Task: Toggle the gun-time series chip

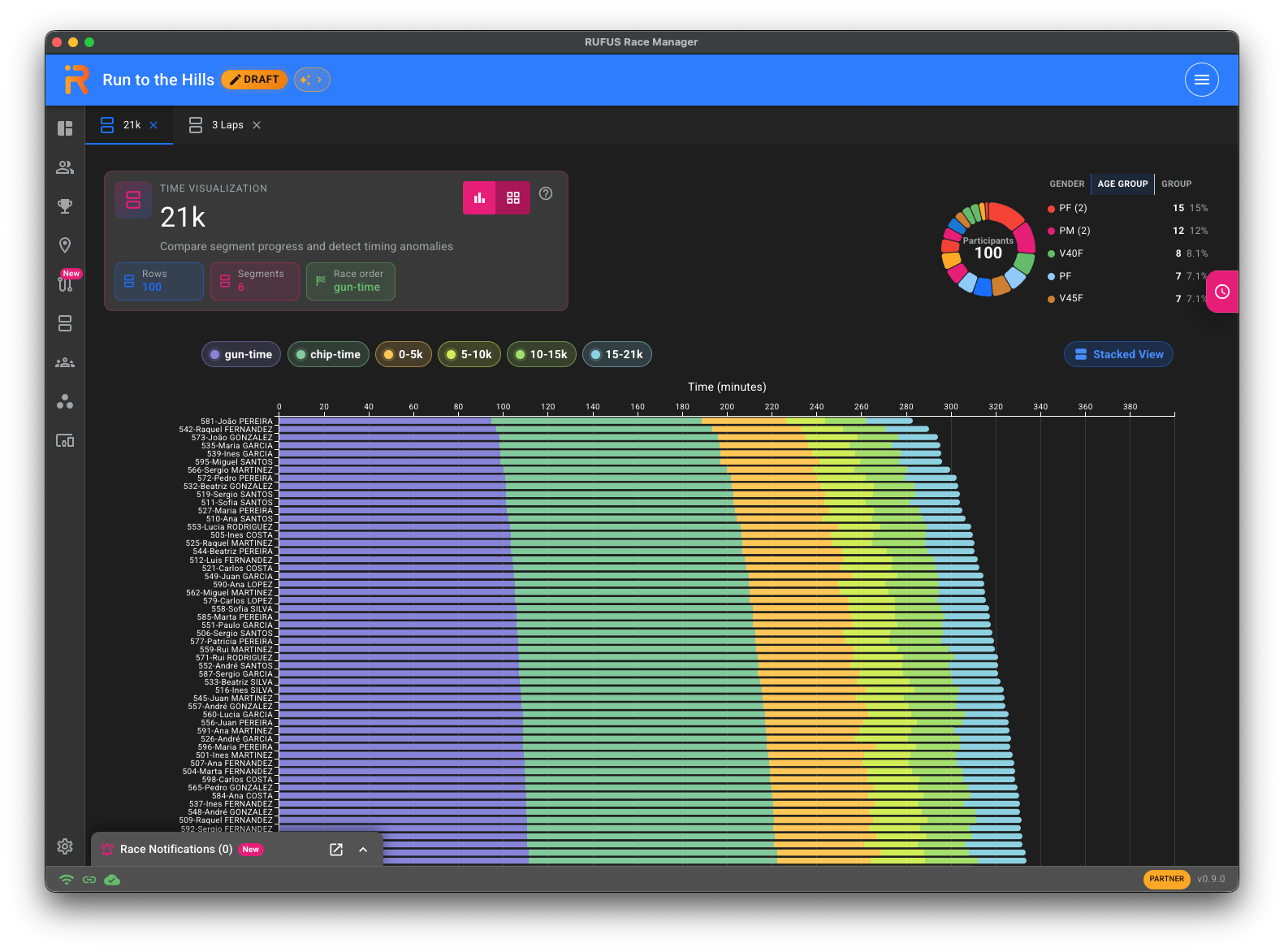Action: tap(241, 354)
